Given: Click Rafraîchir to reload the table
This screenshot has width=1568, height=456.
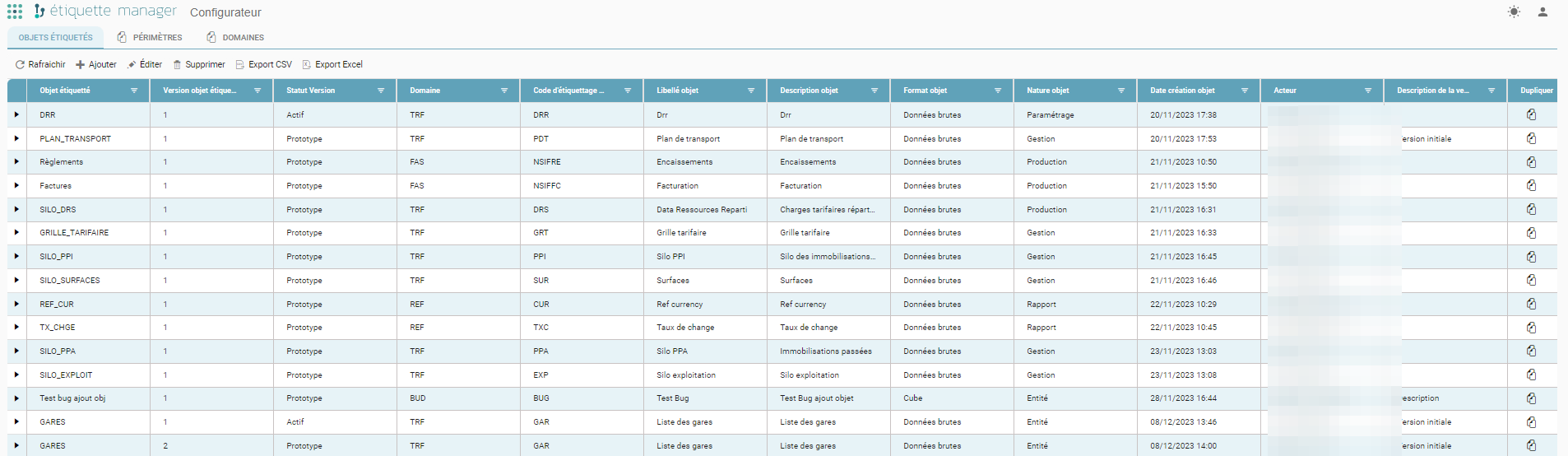Looking at the screenshot, I should (40, 64).
